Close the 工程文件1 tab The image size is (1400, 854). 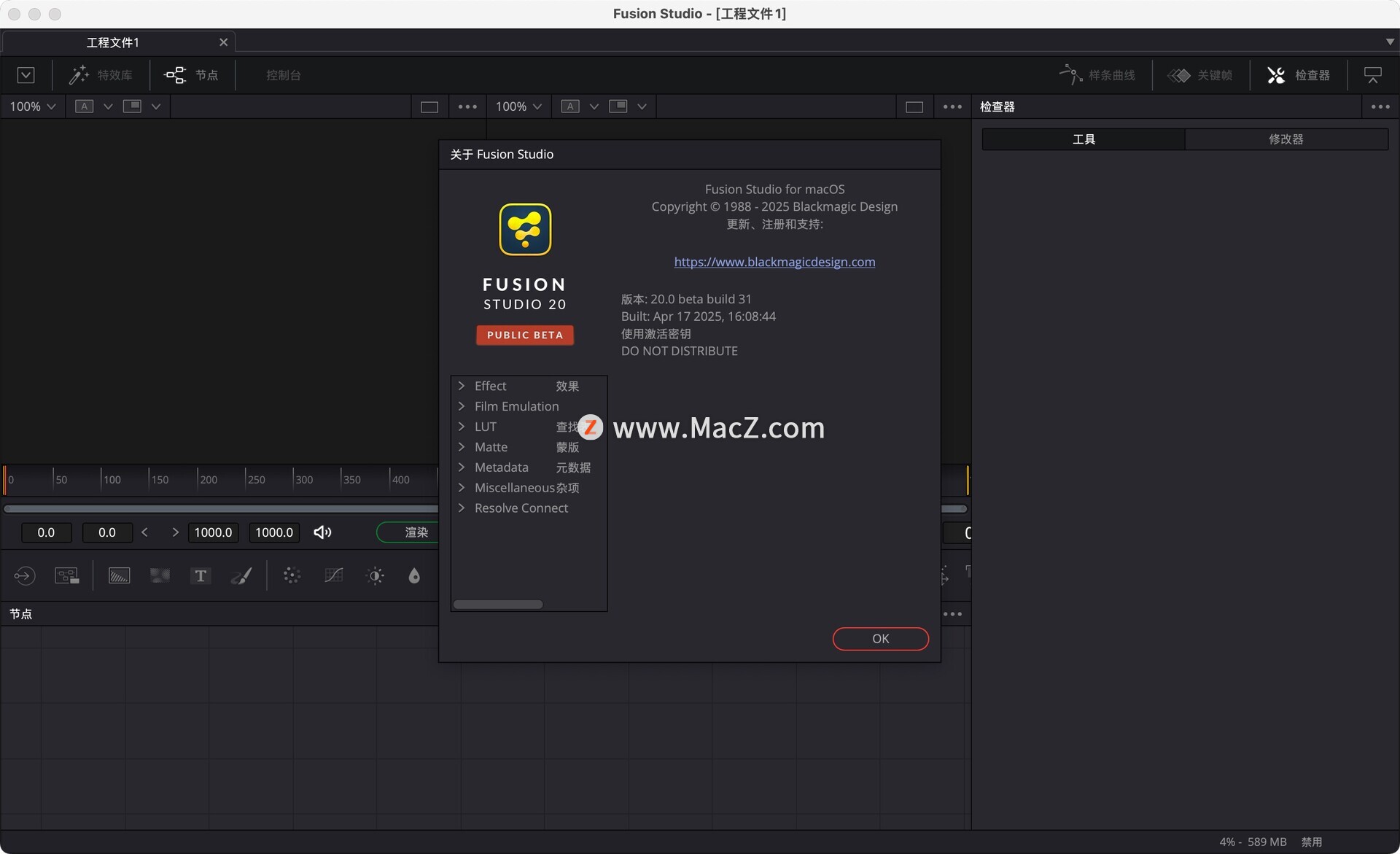coord(223,42)
